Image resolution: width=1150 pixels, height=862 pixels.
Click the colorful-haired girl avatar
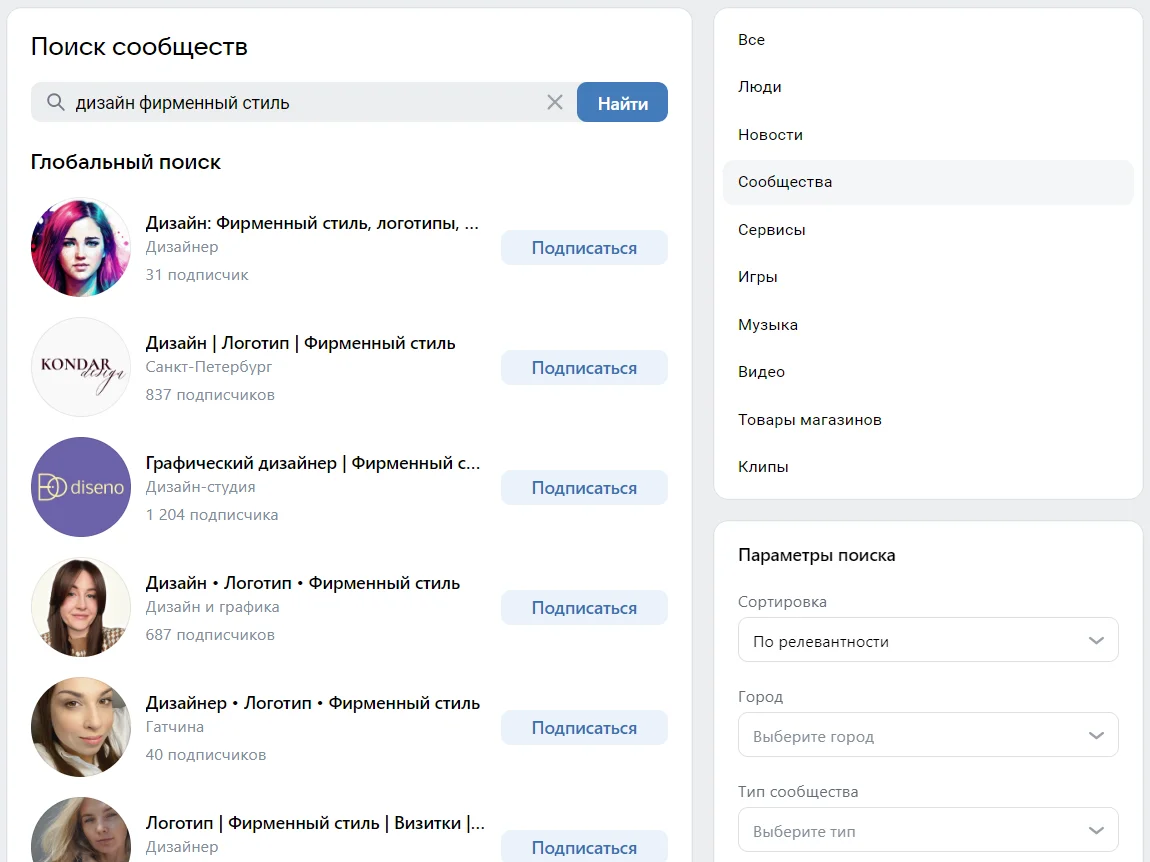coord(81,247)
